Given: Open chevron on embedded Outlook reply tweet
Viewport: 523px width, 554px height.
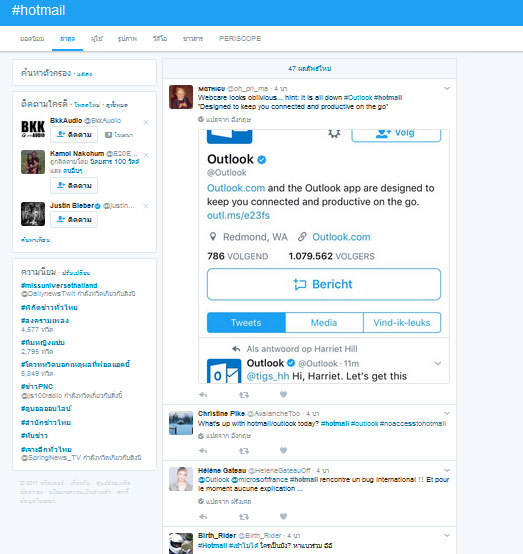Looking at the screenshot, I should [437, 364].
